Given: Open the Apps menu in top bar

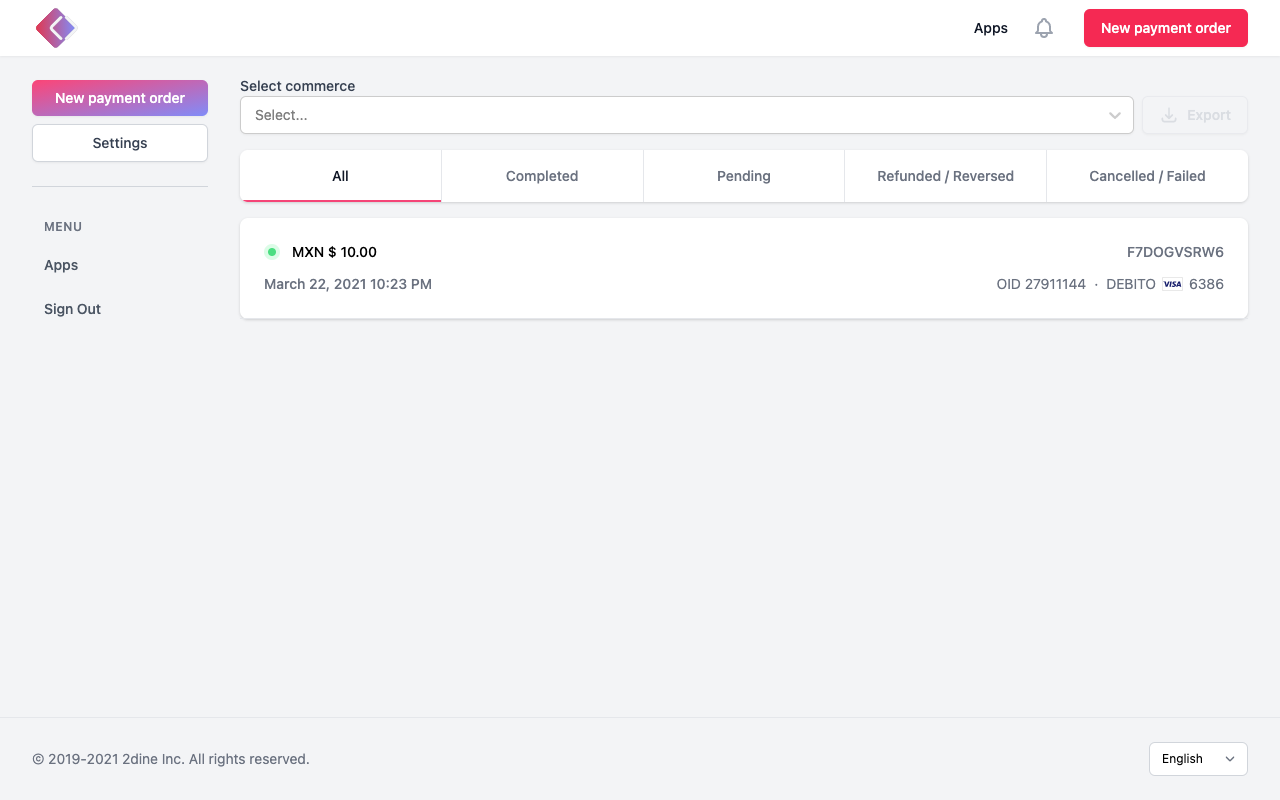Looking at the screenshot, I should (x=990, y=28).
